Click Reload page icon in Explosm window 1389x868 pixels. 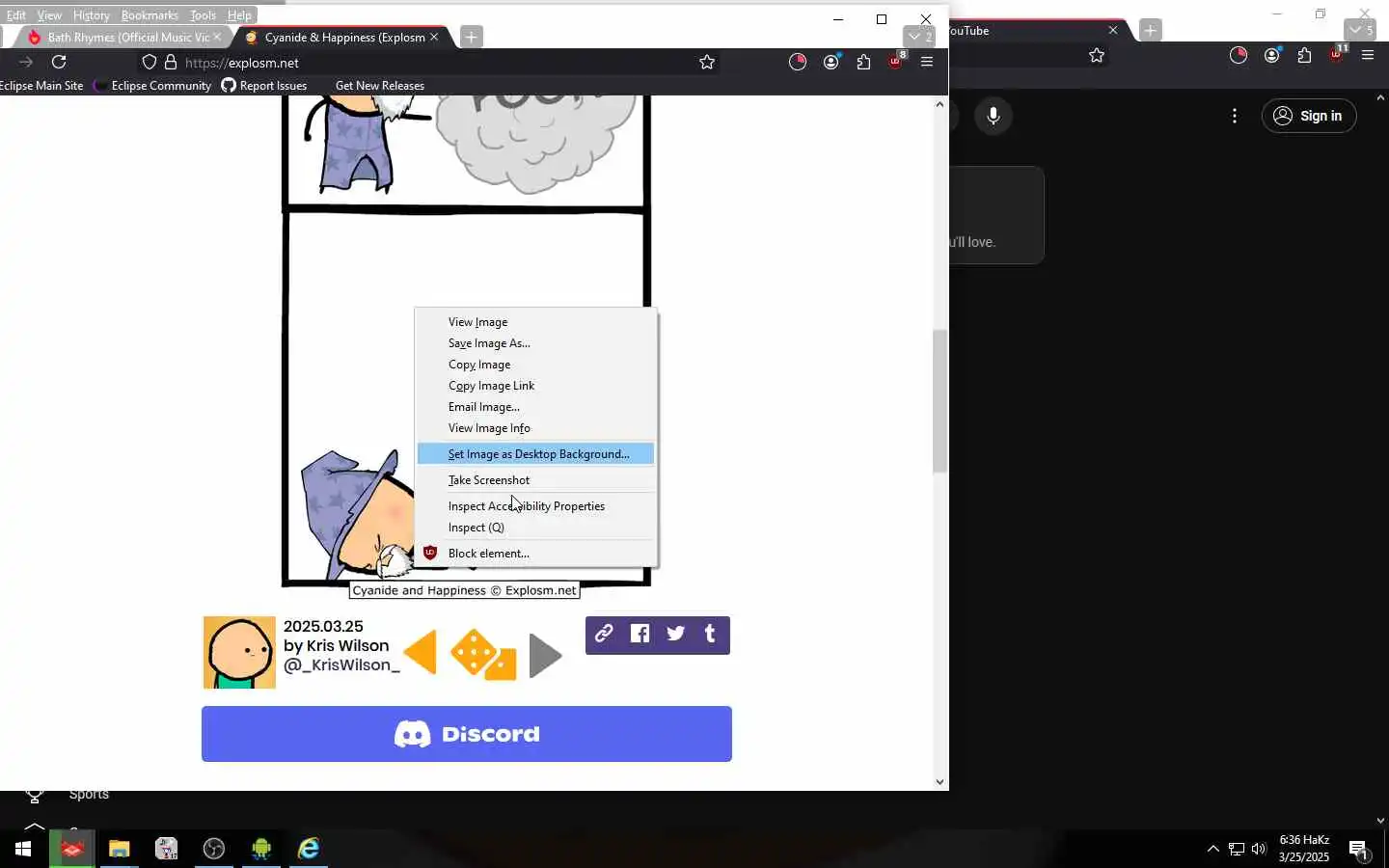click(59, 62)
